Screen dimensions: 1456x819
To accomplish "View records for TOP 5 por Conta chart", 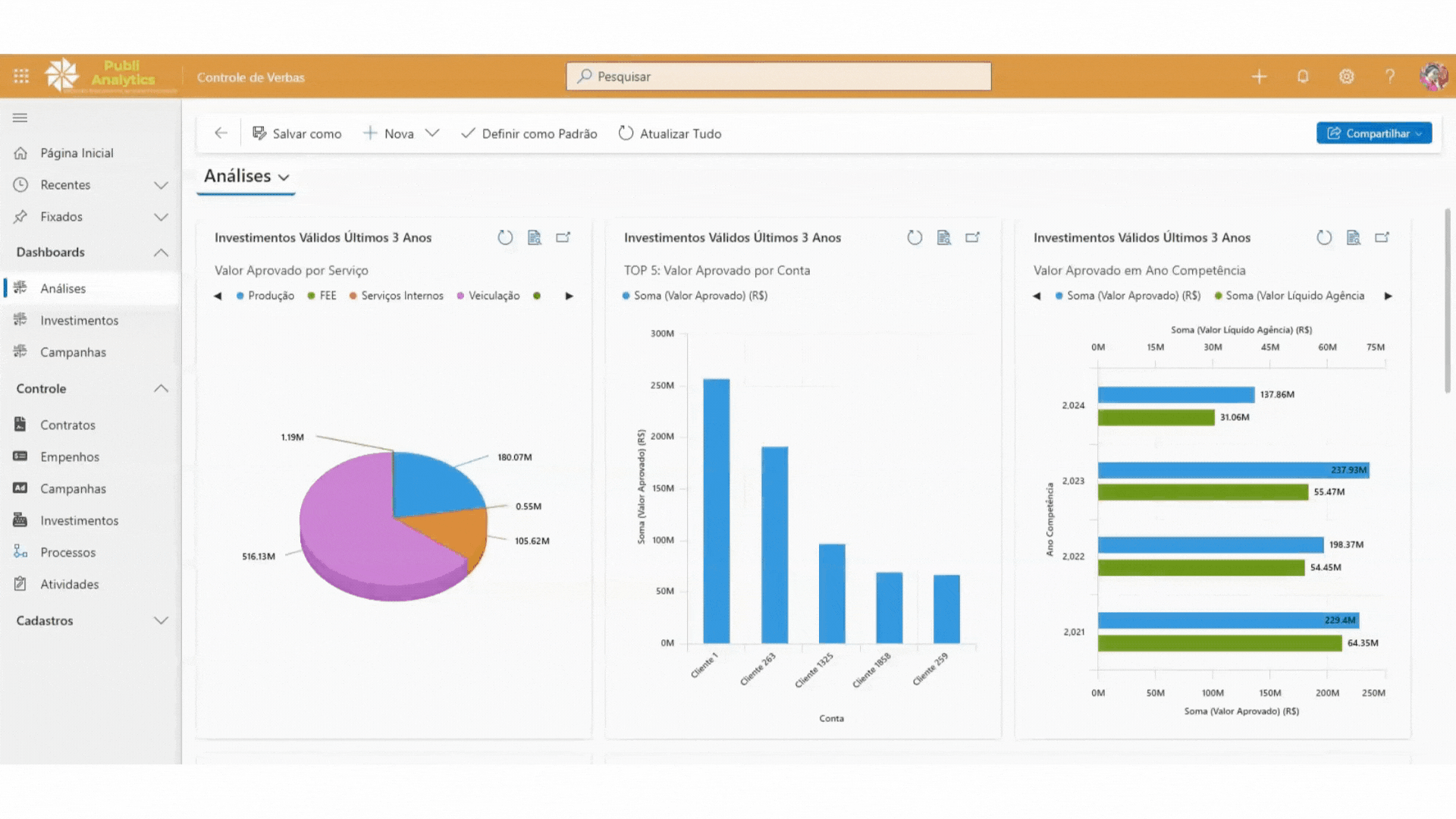I will tap(944, 237).
